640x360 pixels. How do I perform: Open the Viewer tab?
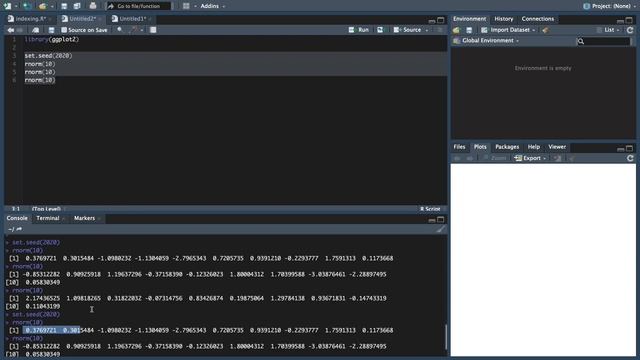pyautogui.click(x=557, y=147)
